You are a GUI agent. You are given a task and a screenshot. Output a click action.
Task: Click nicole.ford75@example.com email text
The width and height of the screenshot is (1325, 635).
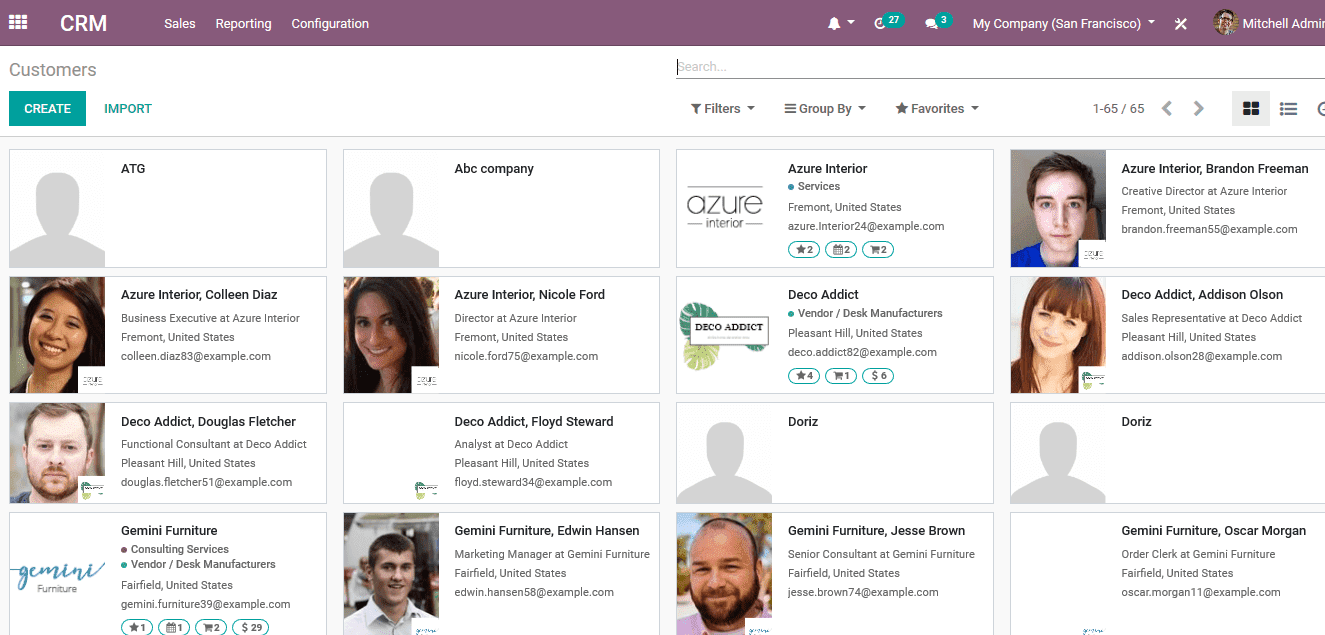point(526,356)
